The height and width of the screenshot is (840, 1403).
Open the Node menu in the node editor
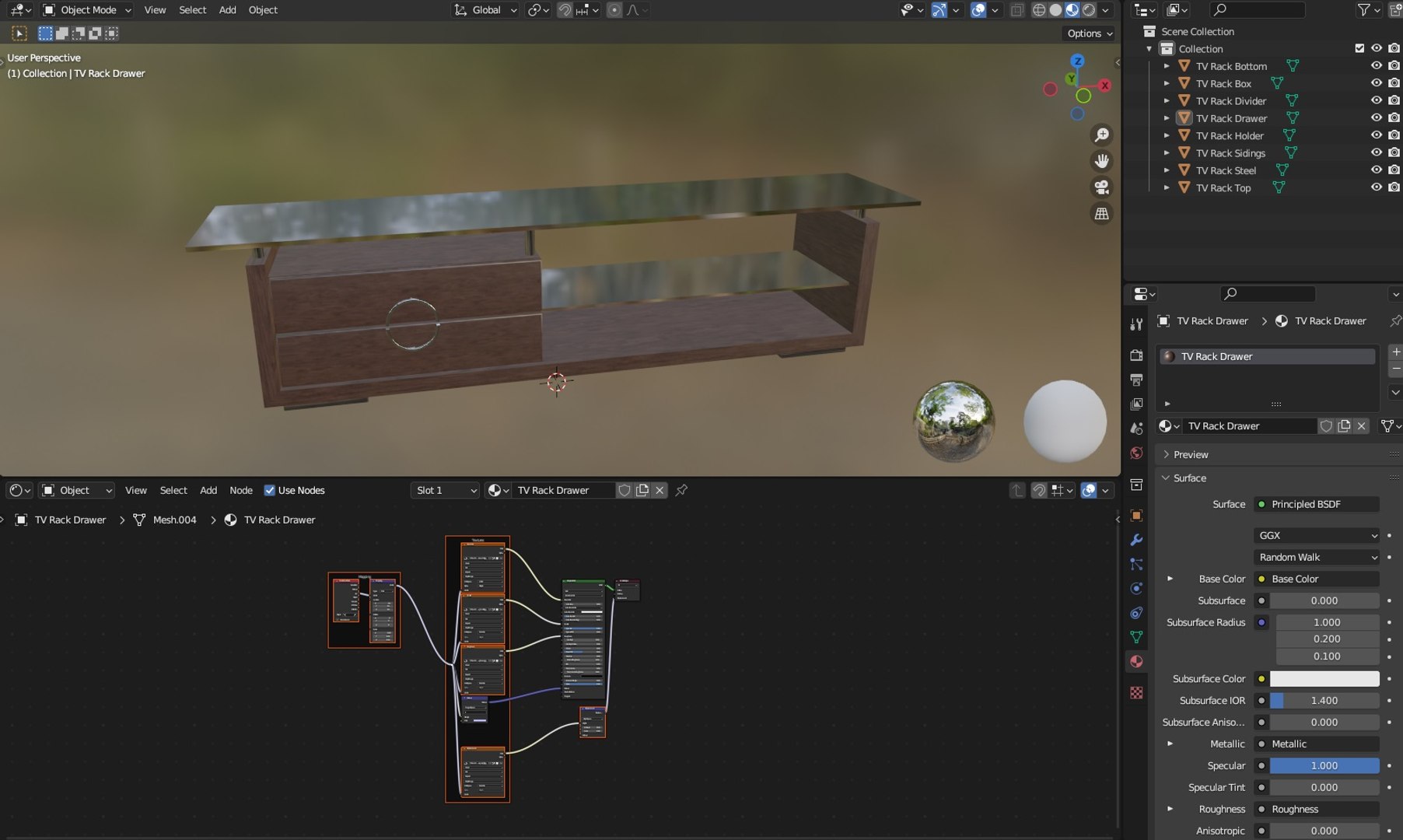pos(241,490)
